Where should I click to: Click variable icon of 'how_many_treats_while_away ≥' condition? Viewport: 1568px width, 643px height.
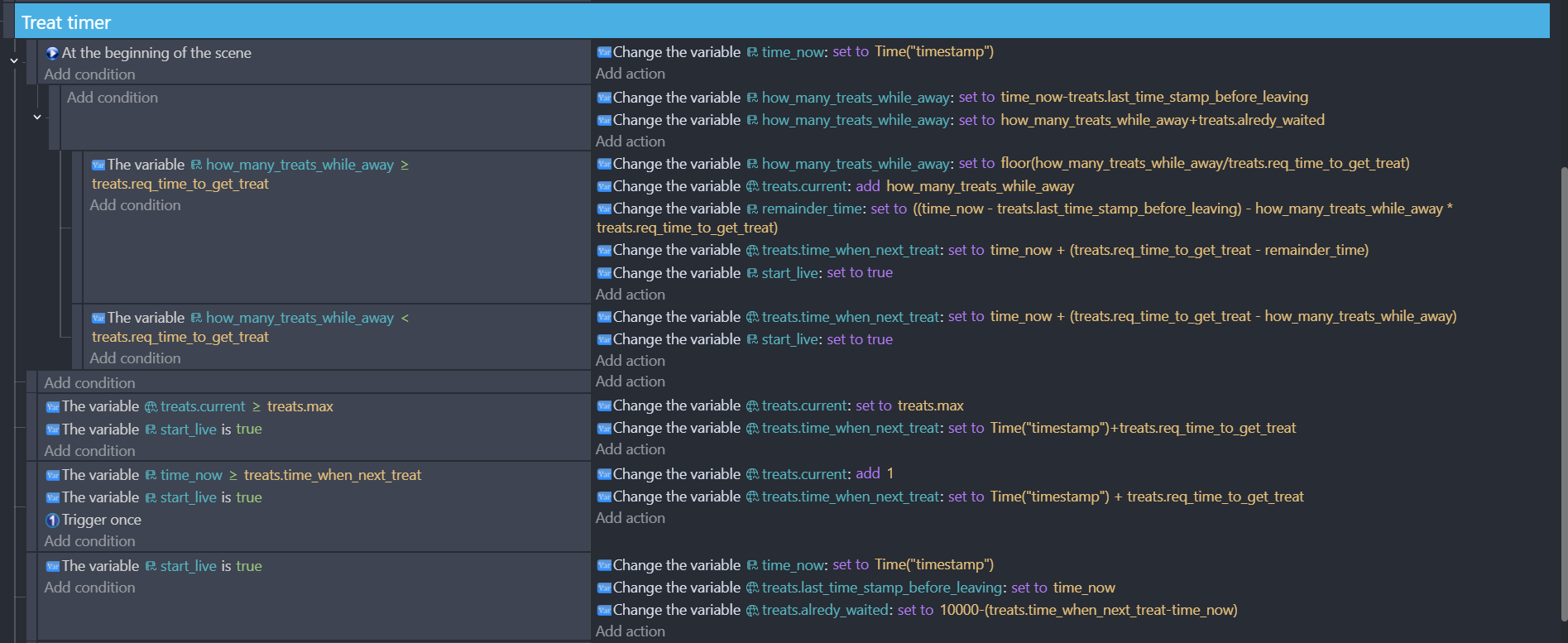(x=98, y=166)
